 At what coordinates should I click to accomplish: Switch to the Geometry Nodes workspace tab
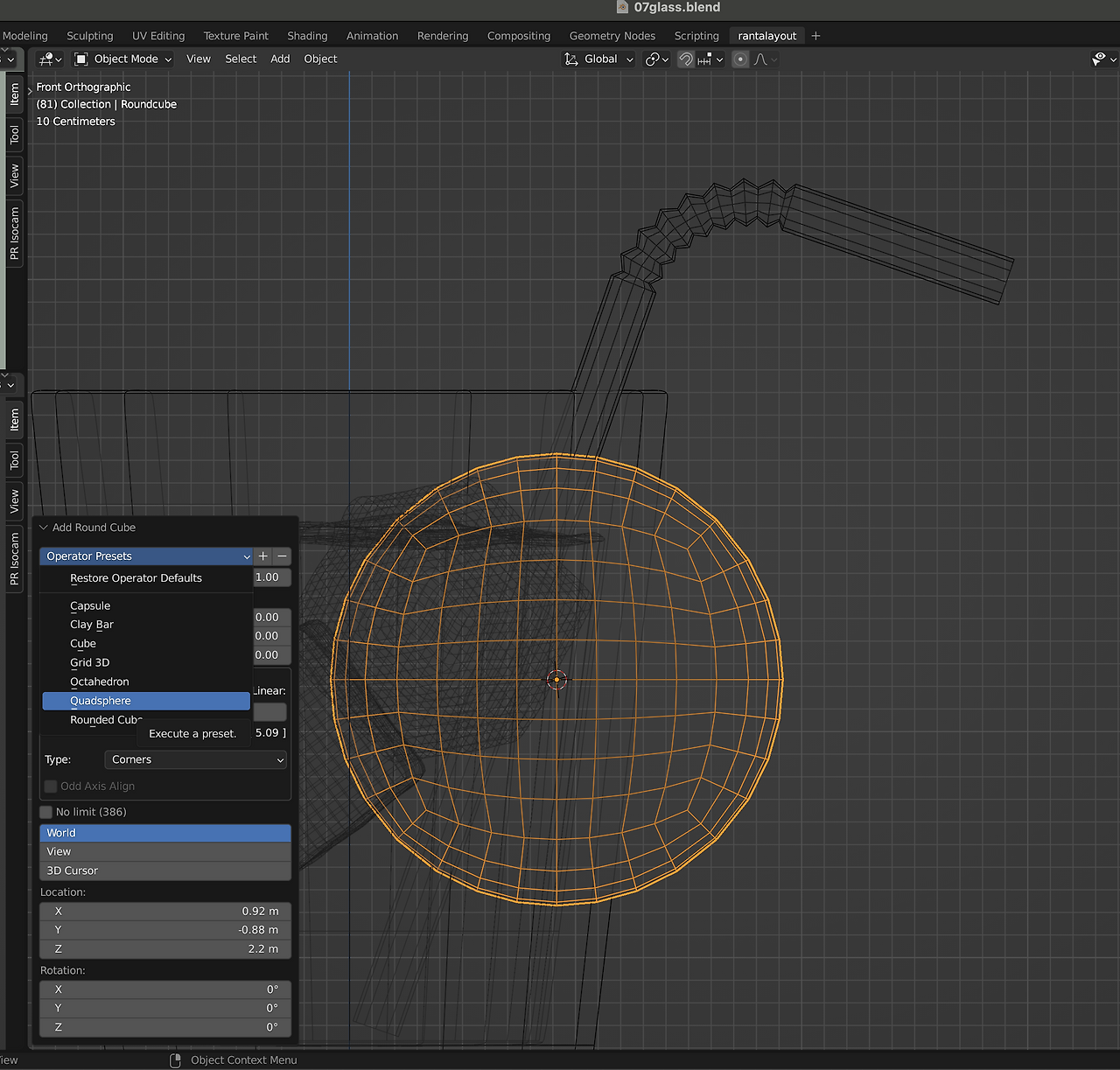(x=612, y=36)
